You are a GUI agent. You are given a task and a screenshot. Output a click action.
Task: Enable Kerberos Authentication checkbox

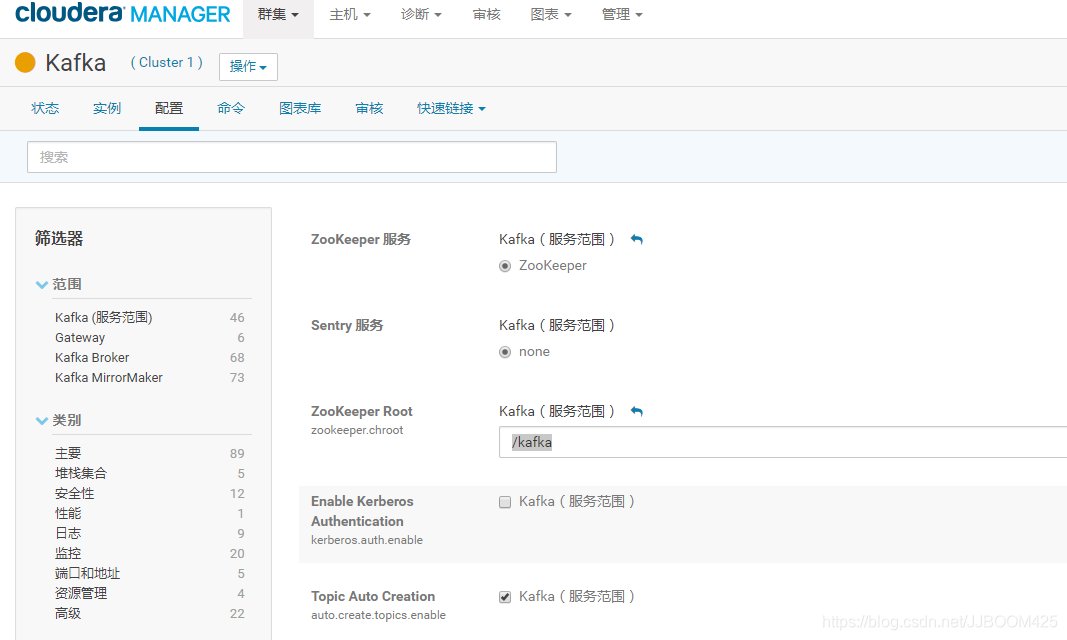505,502
